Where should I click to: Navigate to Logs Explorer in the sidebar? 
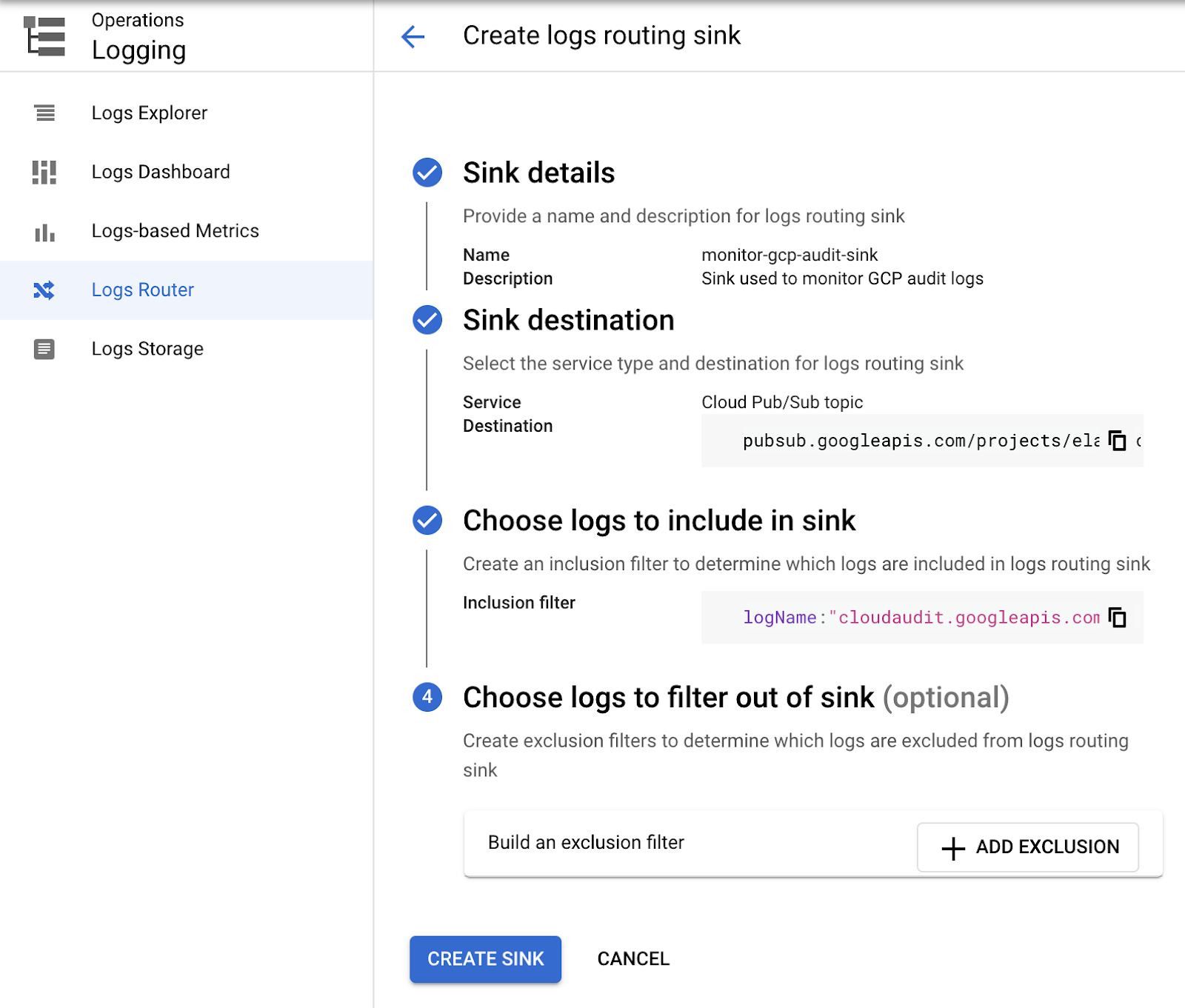click(x=149, y=113)
